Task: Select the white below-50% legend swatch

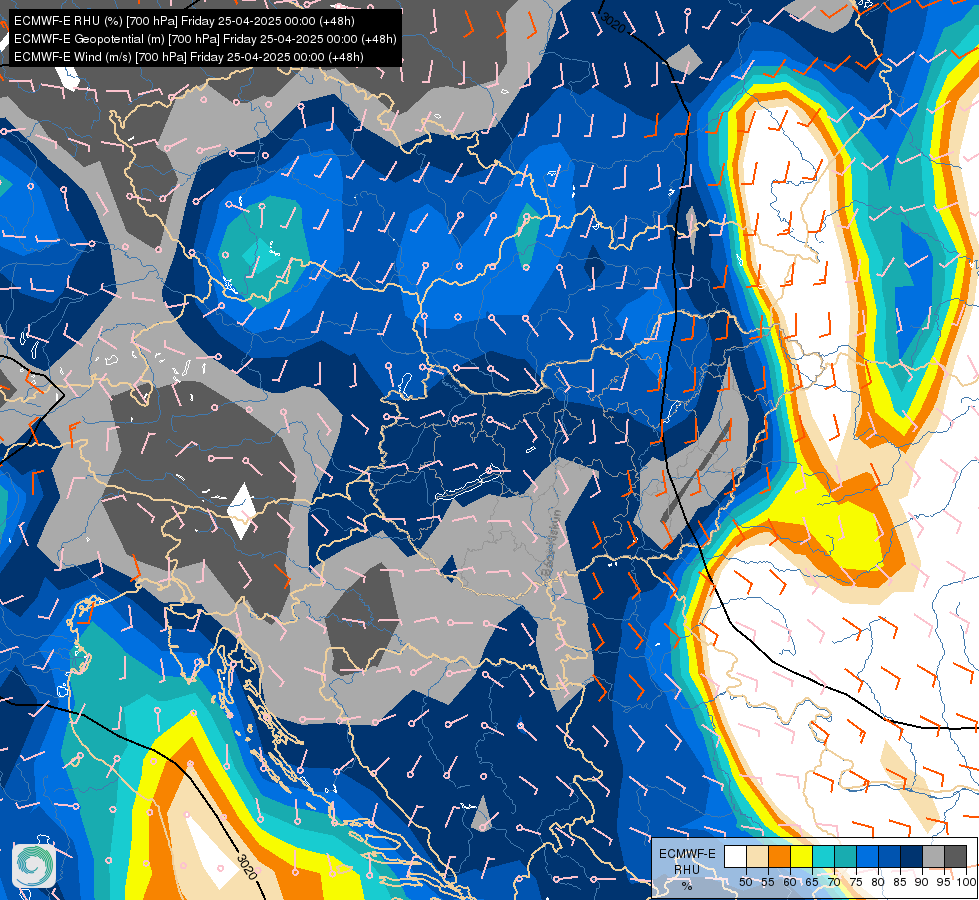Action: [735, 856]
